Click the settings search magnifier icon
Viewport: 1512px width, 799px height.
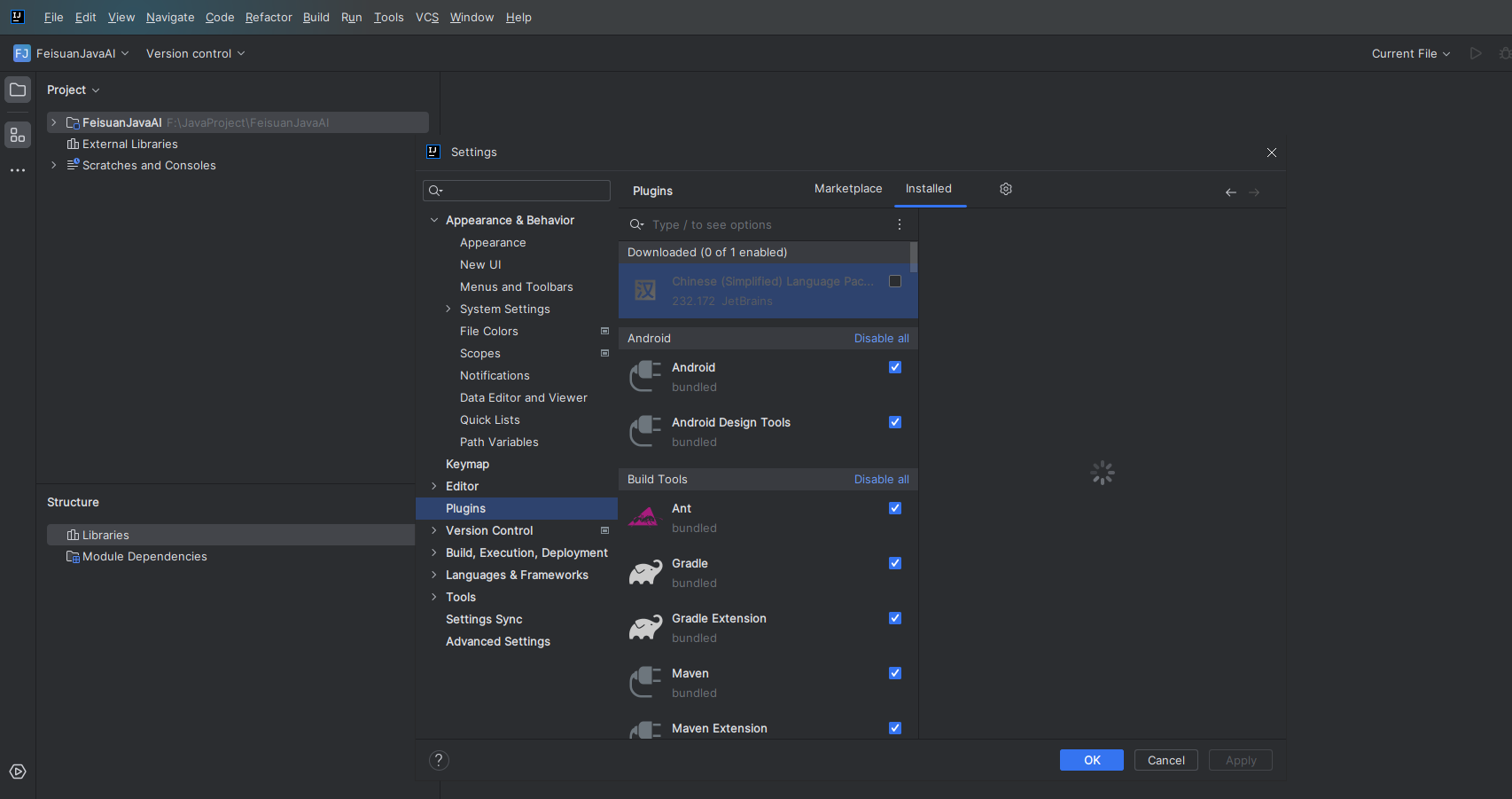tap(435, 191)
